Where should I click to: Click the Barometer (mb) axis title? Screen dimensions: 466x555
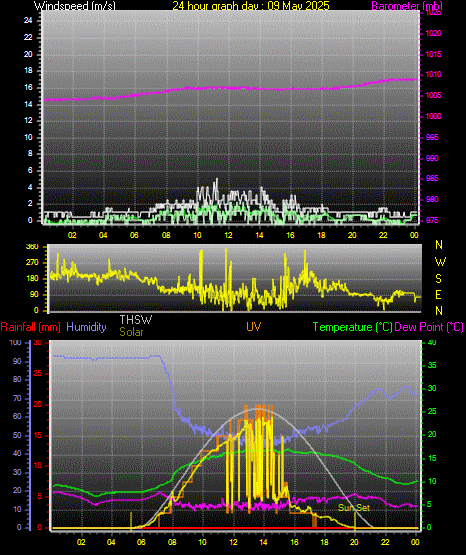407,5
